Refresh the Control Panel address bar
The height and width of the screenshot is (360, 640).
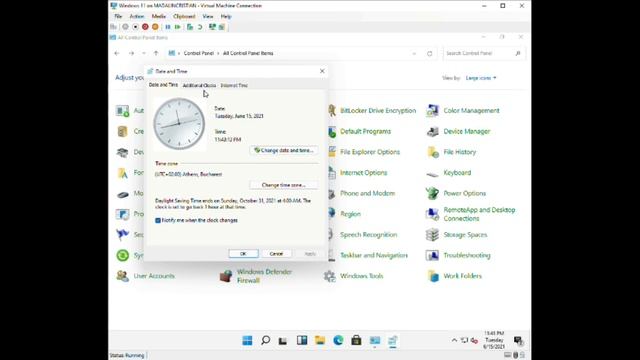coord(429,53)
